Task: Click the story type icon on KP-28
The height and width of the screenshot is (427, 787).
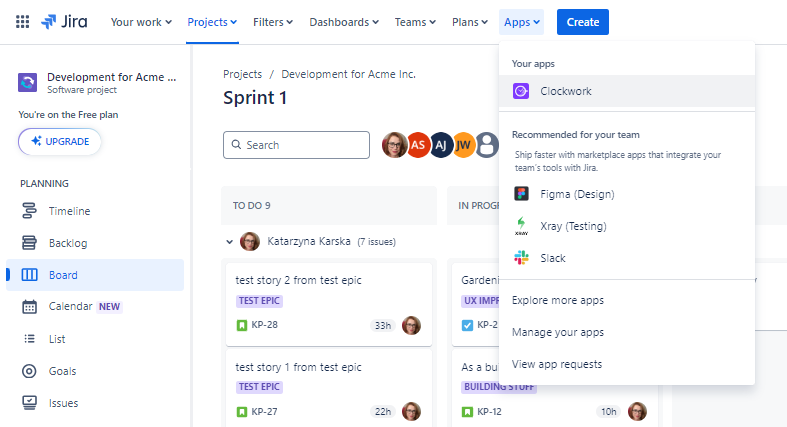Action: (242, 326)
